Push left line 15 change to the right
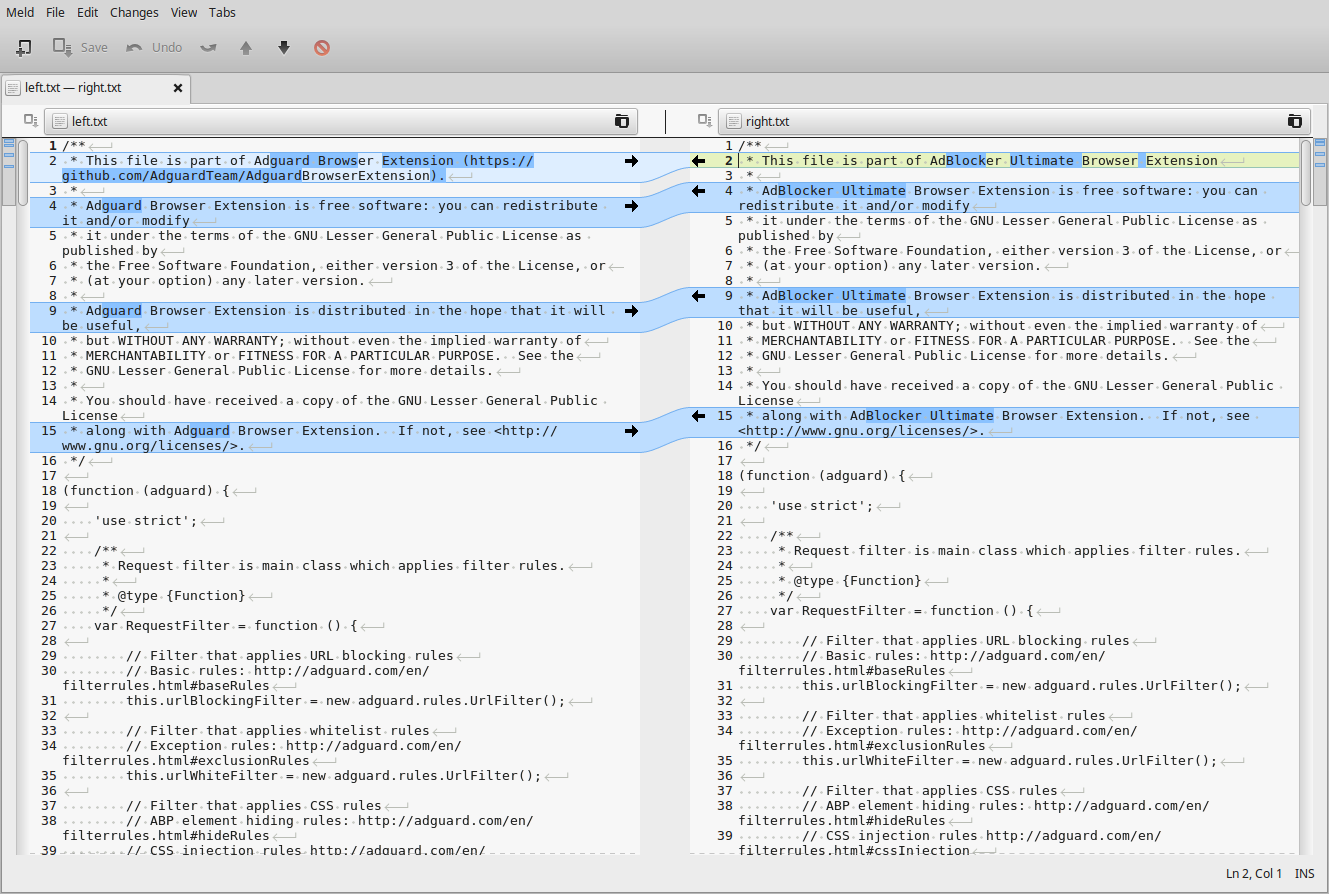This screenshot has height=894, width=1329. [x=631, y=431]
